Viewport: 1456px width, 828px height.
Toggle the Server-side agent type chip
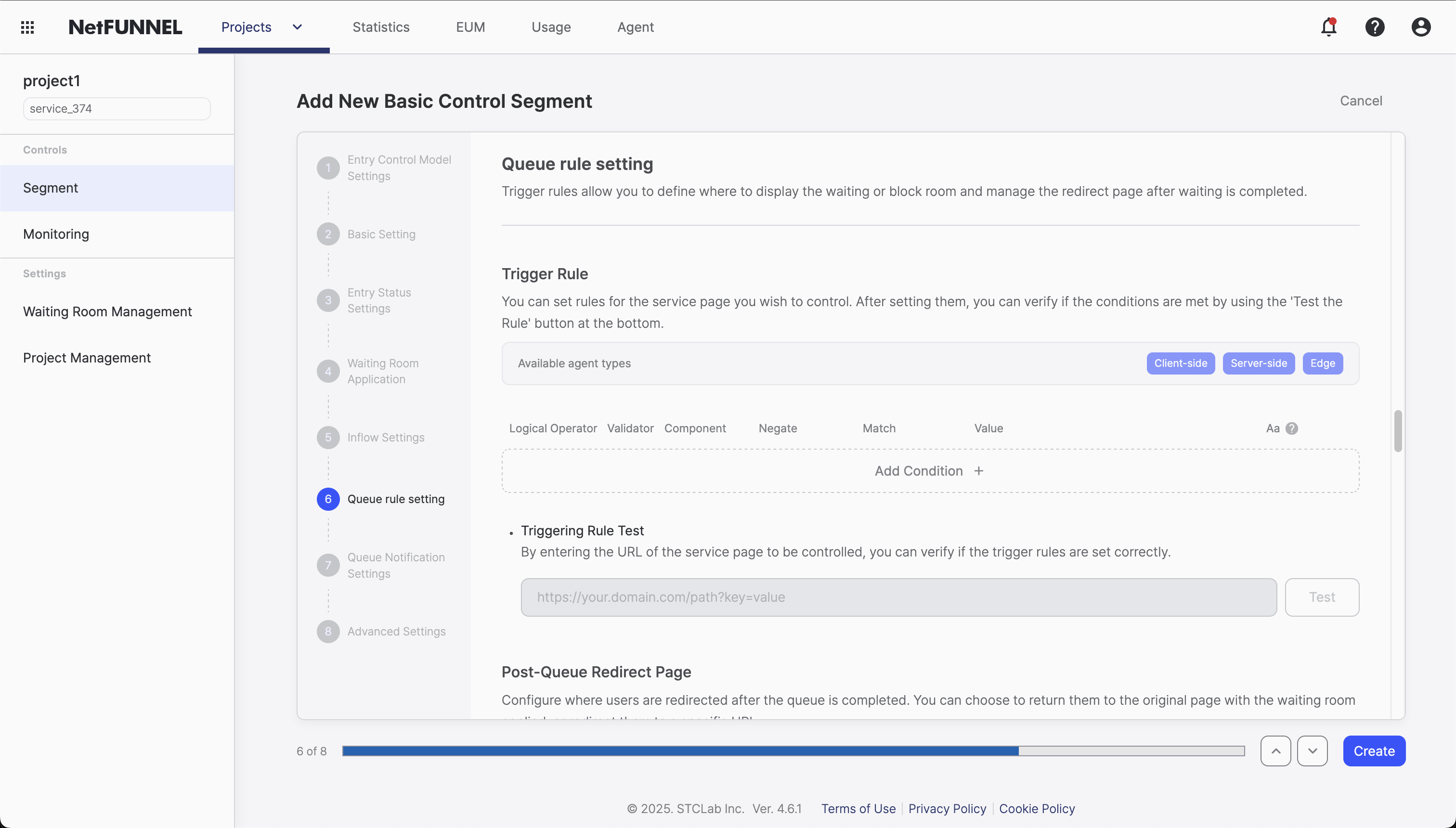[1258, 363]
